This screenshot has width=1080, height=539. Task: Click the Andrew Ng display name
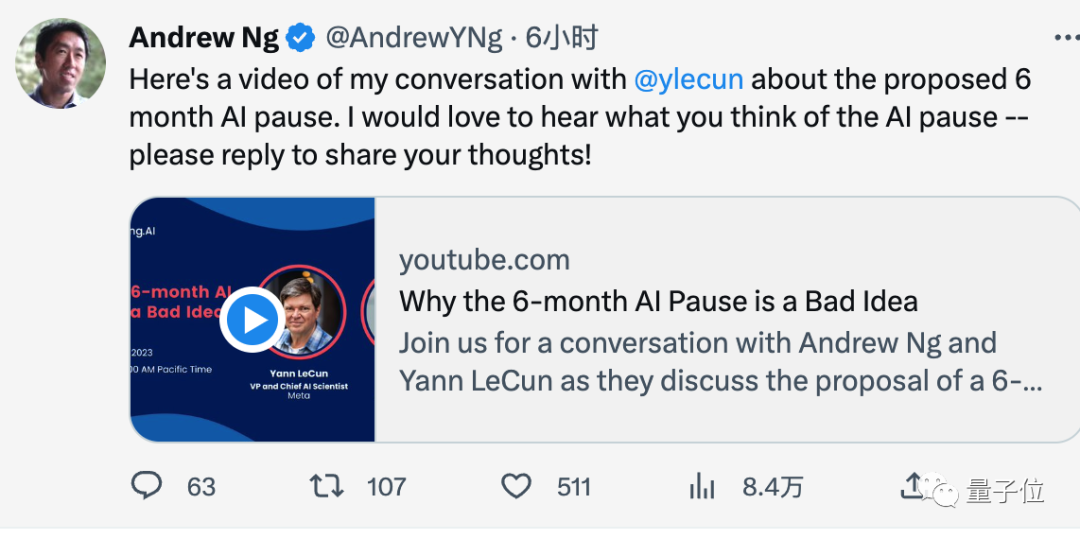(205, 38)
